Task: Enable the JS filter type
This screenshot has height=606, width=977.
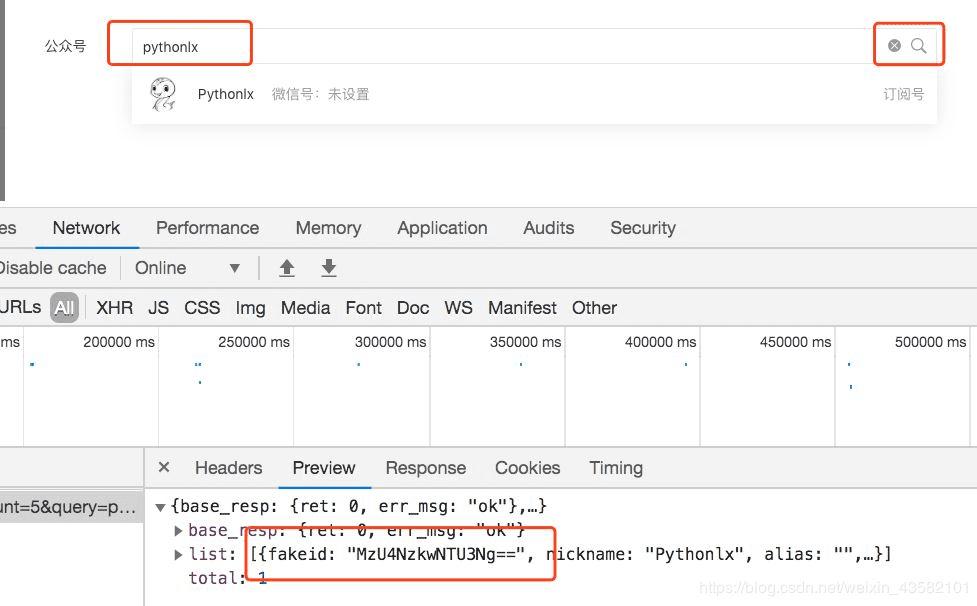Action: (158, 308)
